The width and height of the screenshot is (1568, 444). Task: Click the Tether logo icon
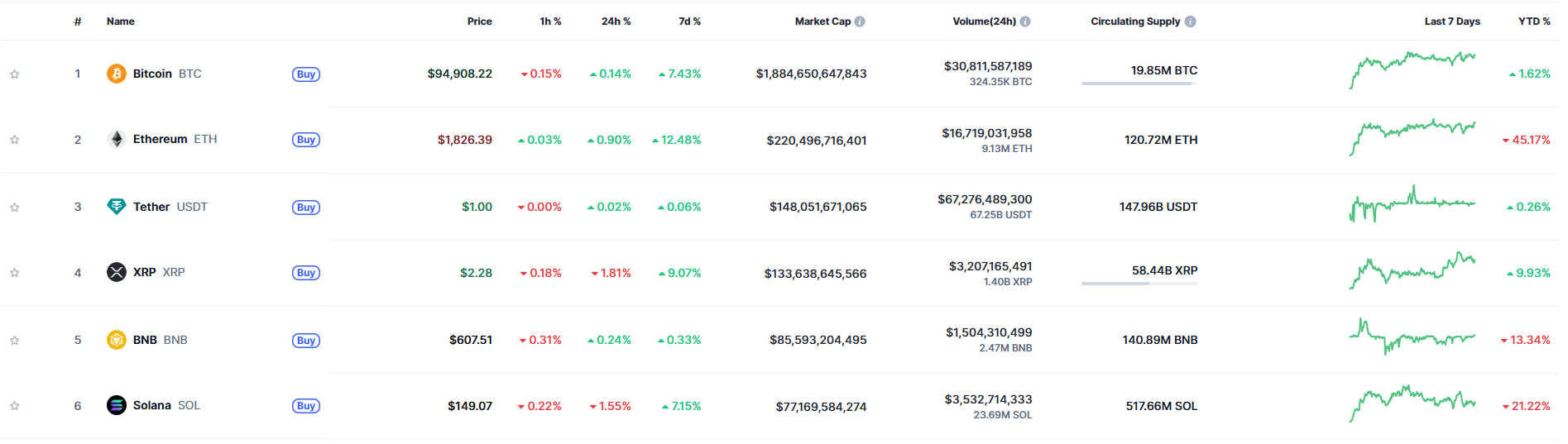click(117, 207)
